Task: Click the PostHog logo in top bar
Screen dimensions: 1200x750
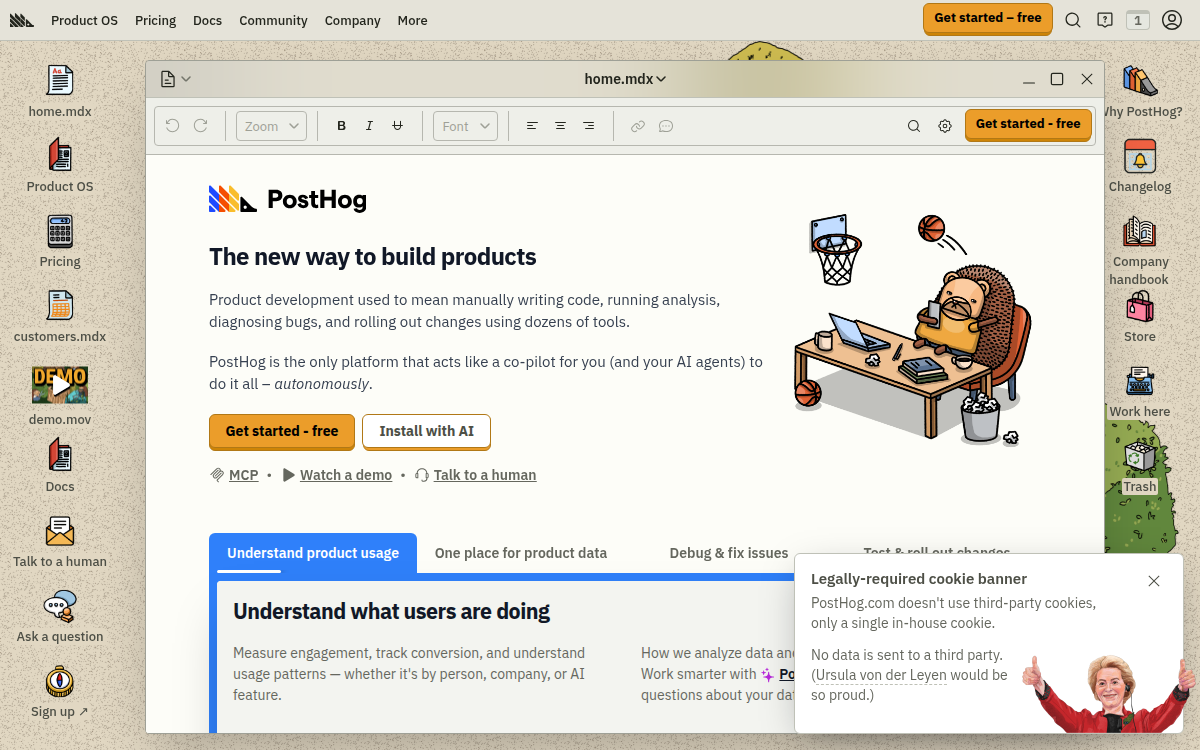Action: 21,20
